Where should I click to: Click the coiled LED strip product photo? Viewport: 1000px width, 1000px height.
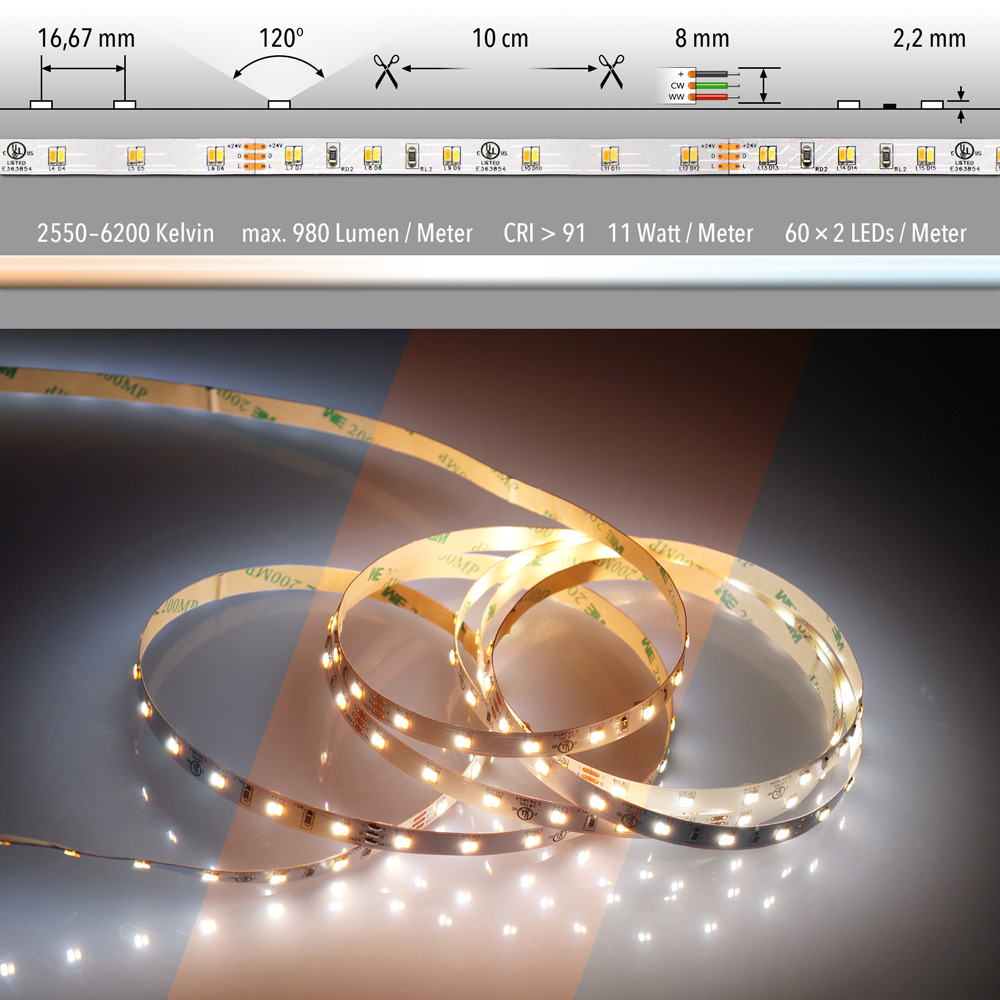500,700
